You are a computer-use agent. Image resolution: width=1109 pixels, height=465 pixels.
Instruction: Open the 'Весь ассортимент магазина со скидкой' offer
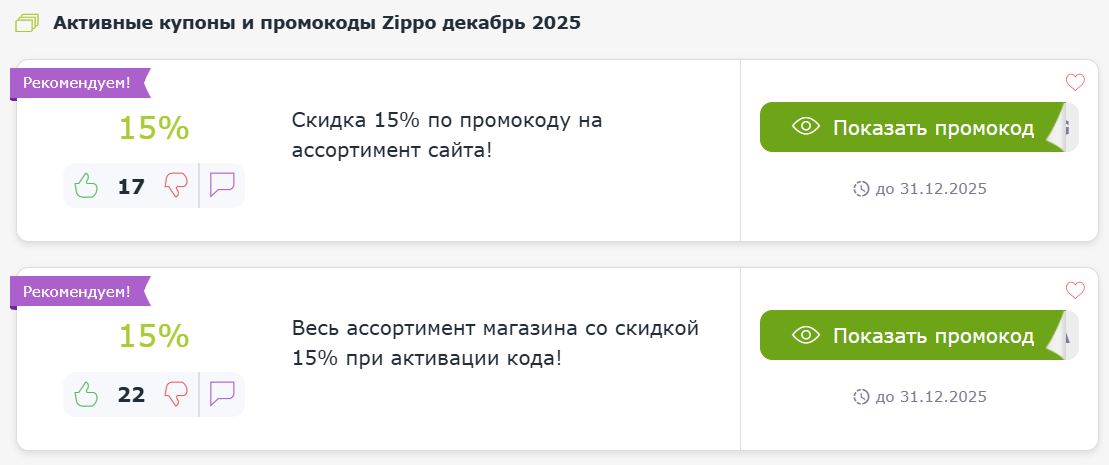[x=495, y=343]
